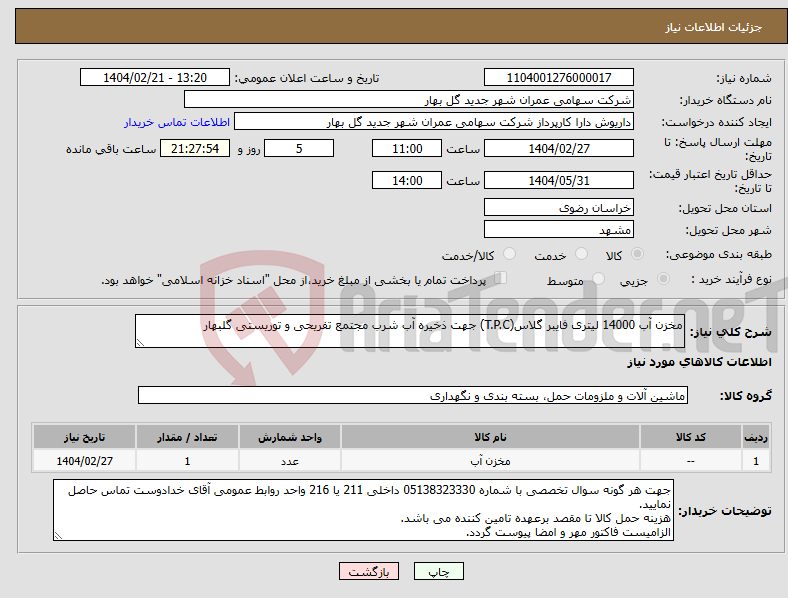The height and width of the screenshot is (598, 788).
Task: Click the طبقه بندی موضوعی label
Action: [719, 254]
